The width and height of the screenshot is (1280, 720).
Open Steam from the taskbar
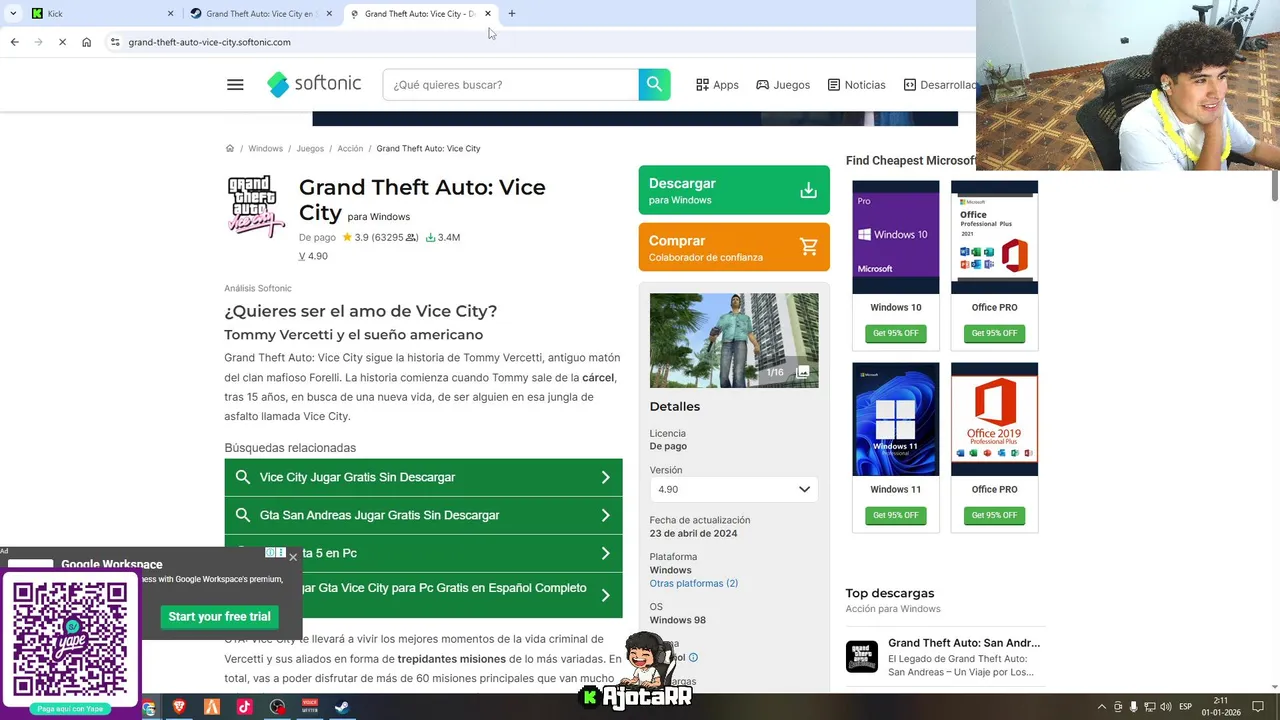pyautogui.click(x=341, y=707)
